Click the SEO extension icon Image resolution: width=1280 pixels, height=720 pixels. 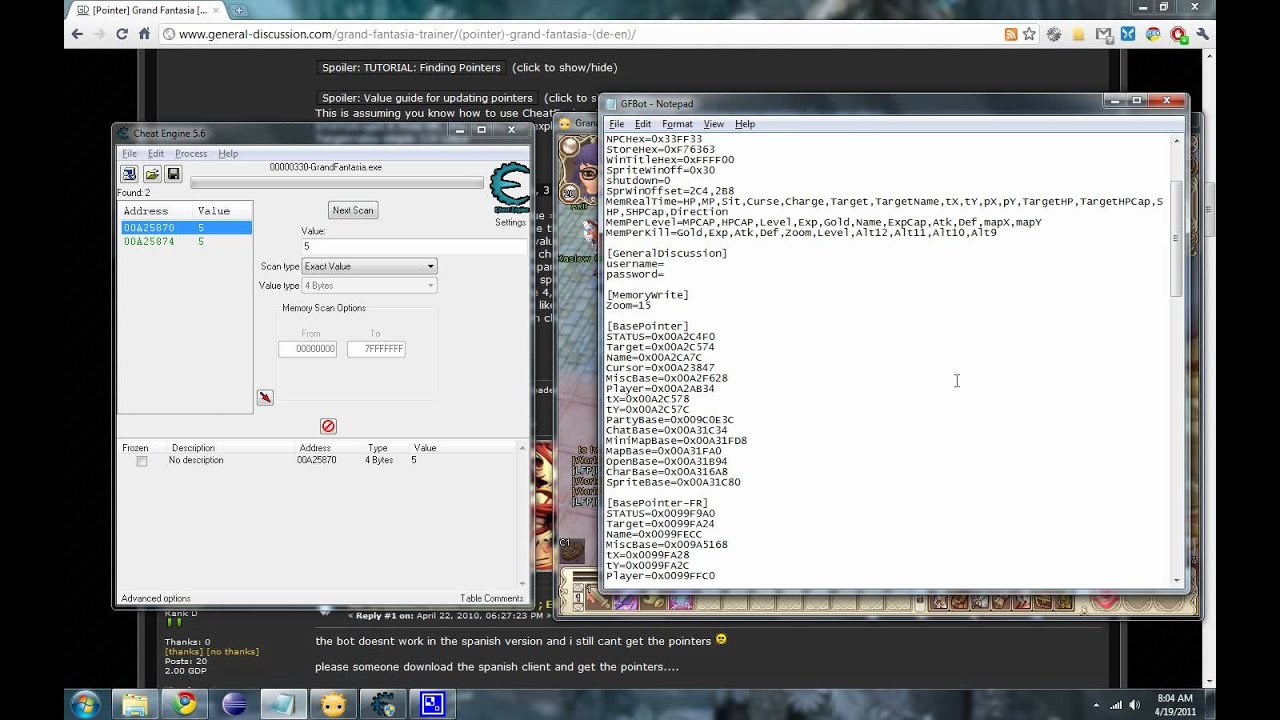[x=1154, y=34]
